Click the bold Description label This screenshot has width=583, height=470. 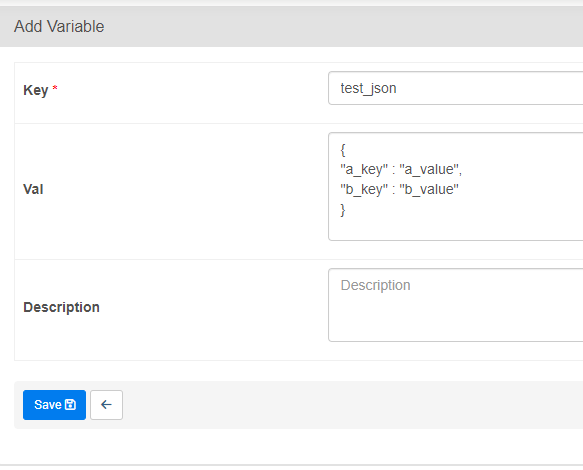point(61,307)
